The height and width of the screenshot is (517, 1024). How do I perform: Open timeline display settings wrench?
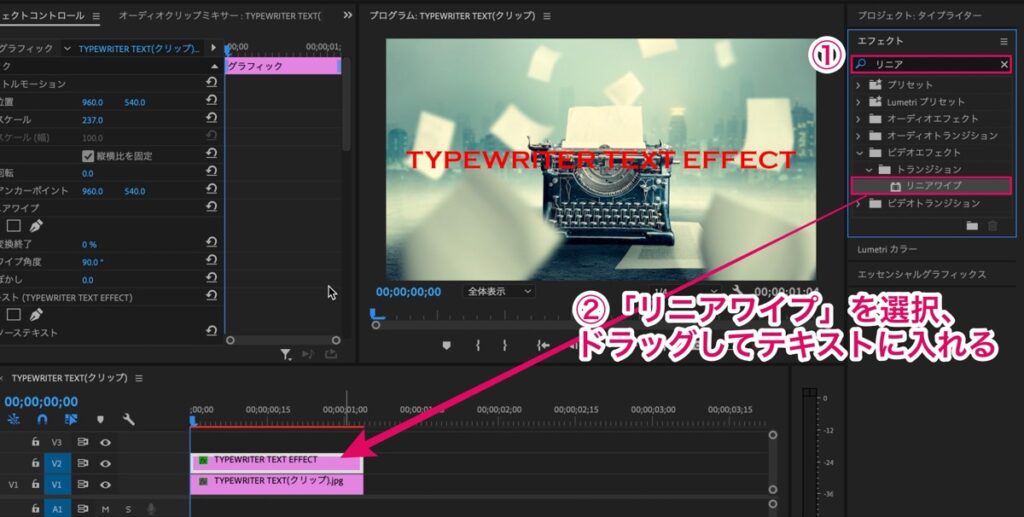tap(129, 419)
